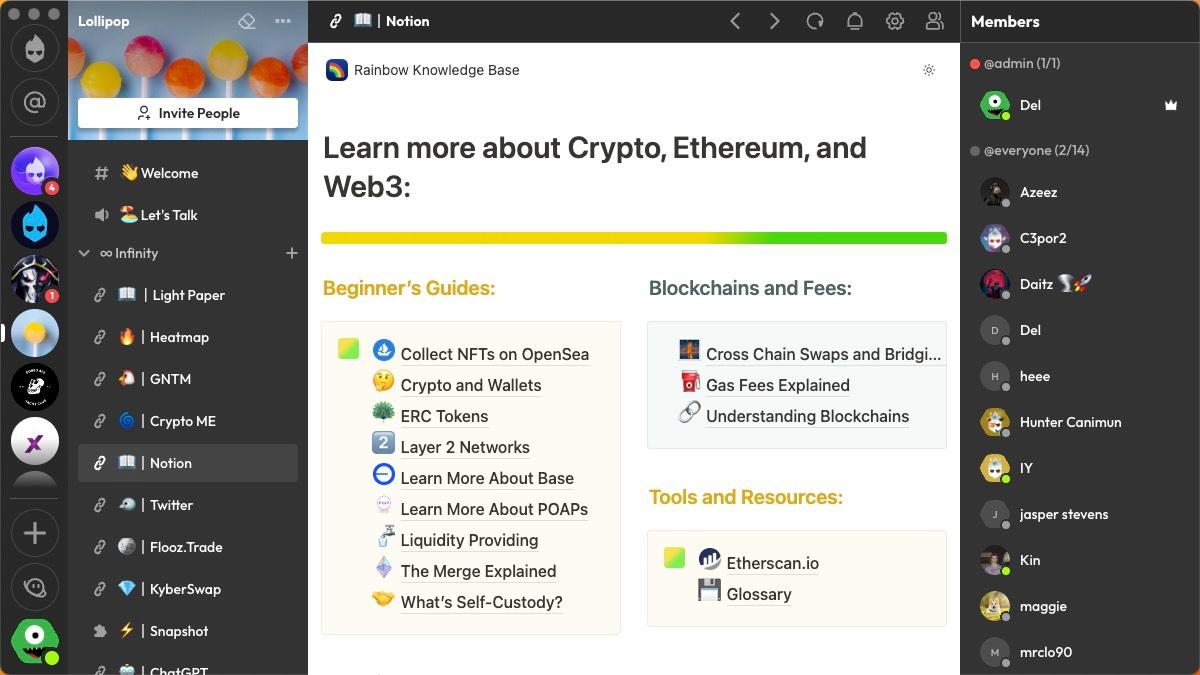
Task: Select the yellow lollipop server icon
Action: (x=35, y=333)
